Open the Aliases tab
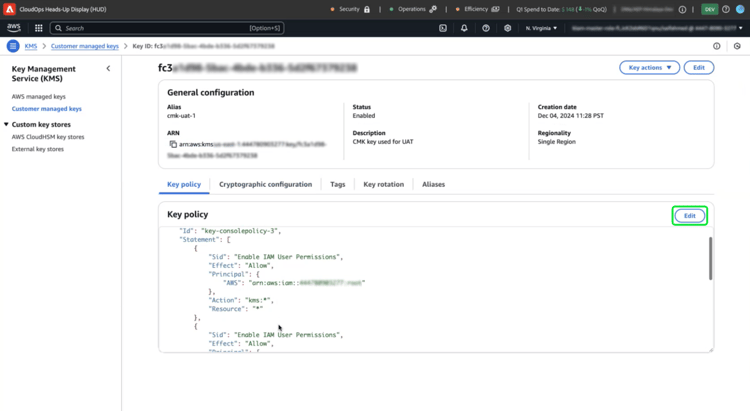750x411 pixels. click(433, 184)
